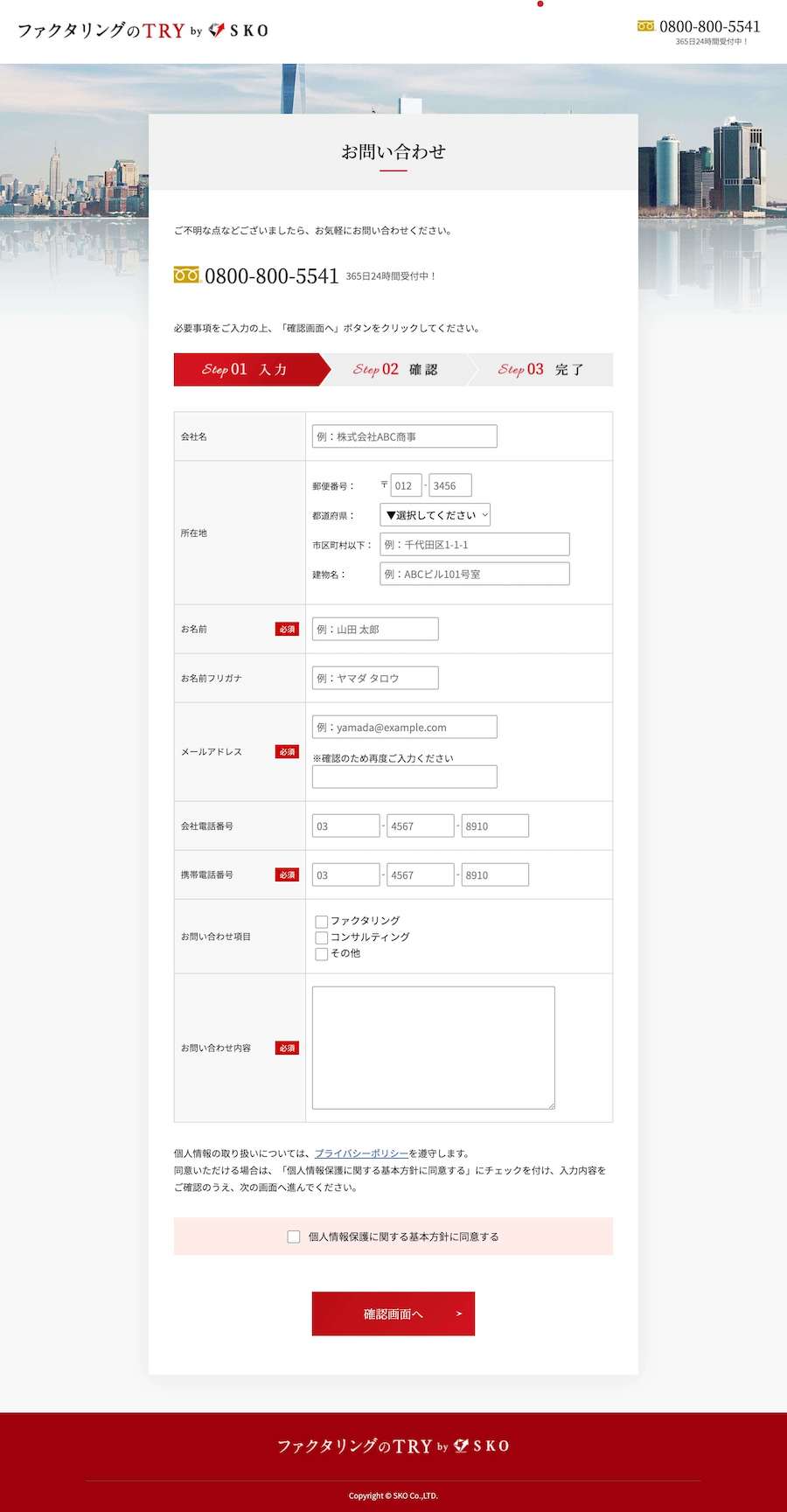Focus the 会社電話番号 last field 8910
The height and width of the screenshot is (1512, 787).
[x=495, y=826]
